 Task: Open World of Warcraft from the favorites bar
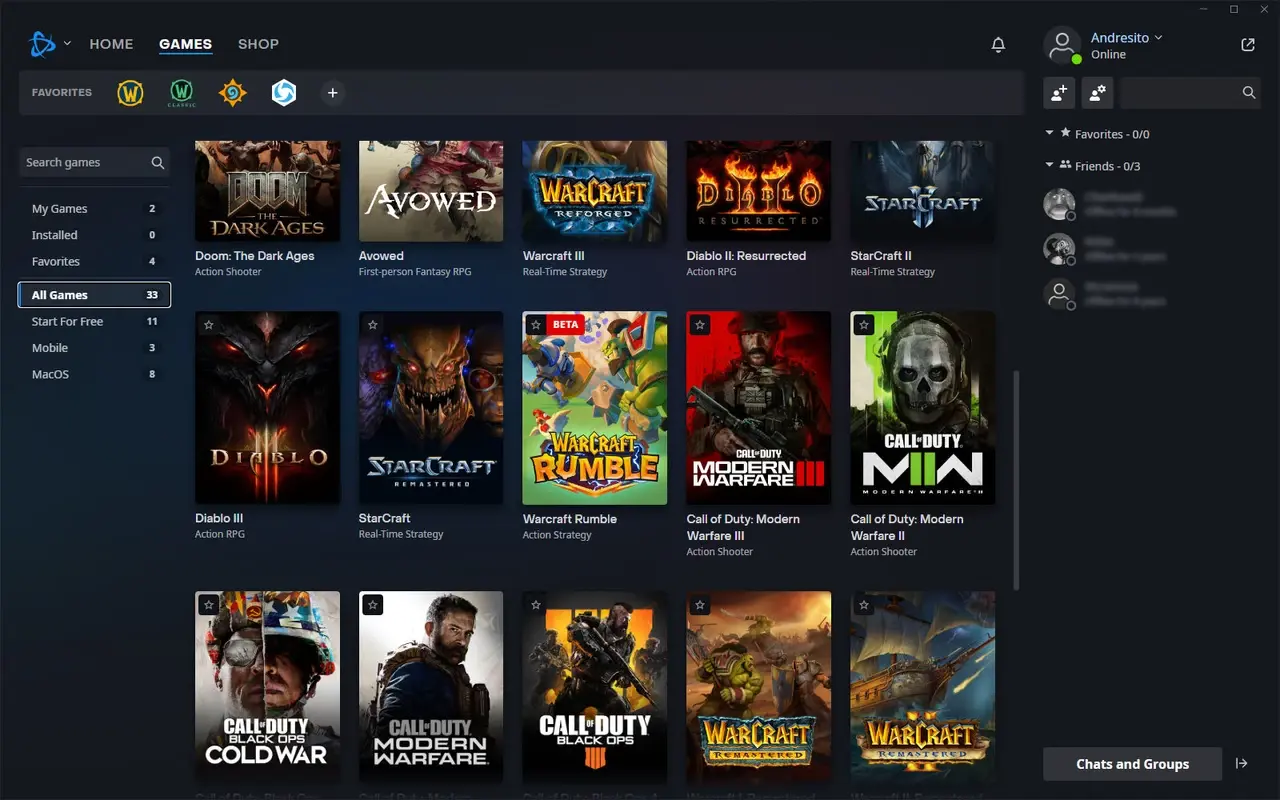pos(131,92)
